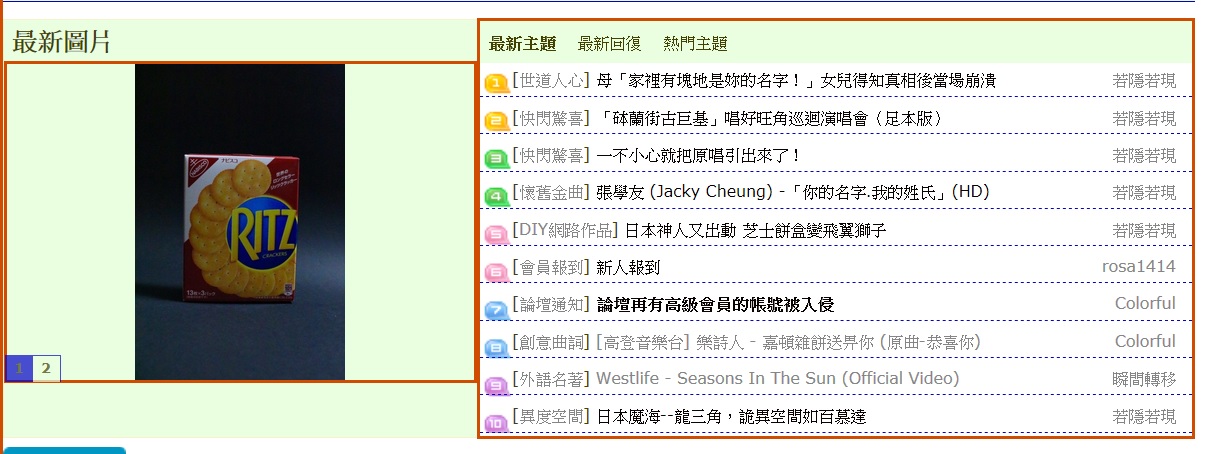Open the RITZ cracker box picture
This screenshot has width=1232, height=454.
click(x=240, y=222)
